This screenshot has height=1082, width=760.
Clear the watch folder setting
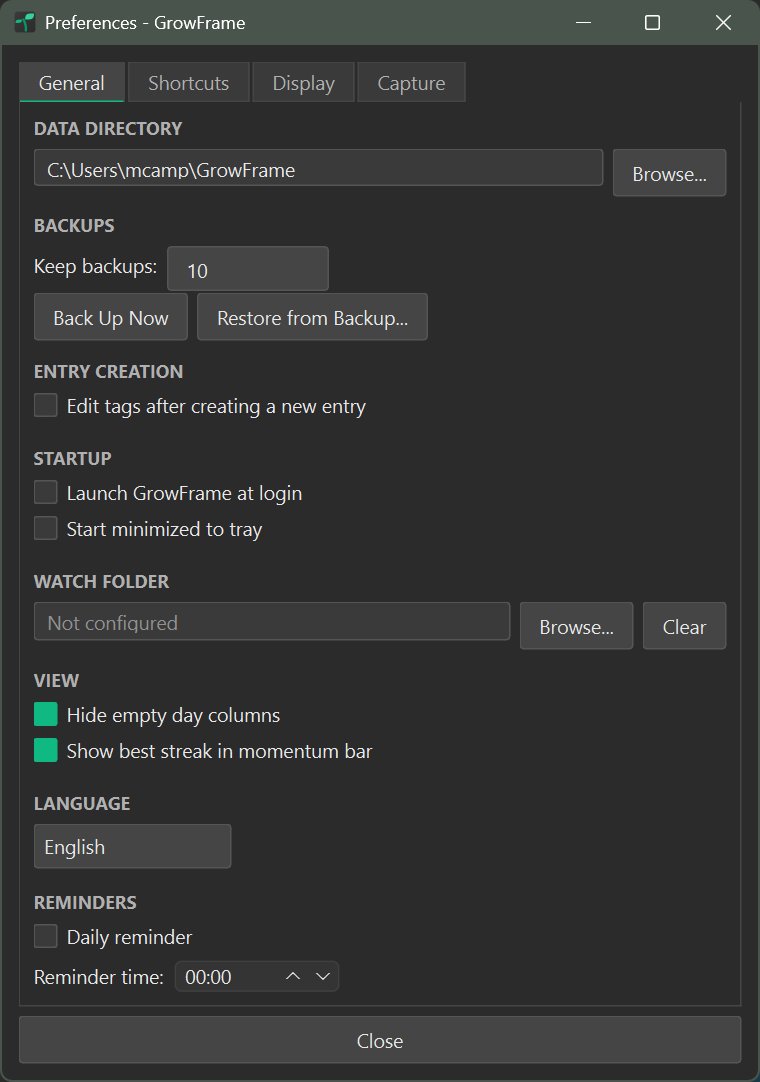pos(685,626)
